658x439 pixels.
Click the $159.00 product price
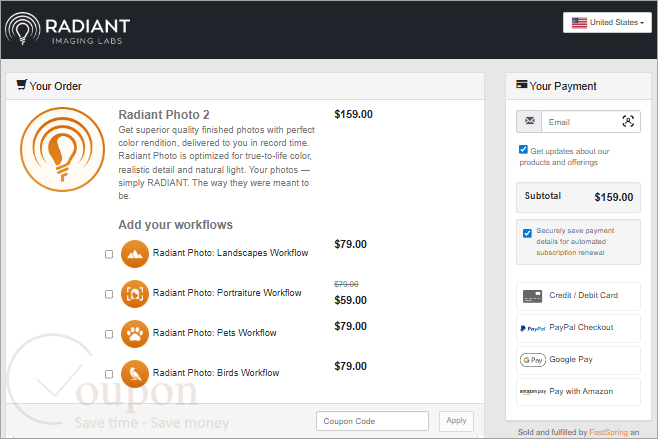(x=353, y=114)
